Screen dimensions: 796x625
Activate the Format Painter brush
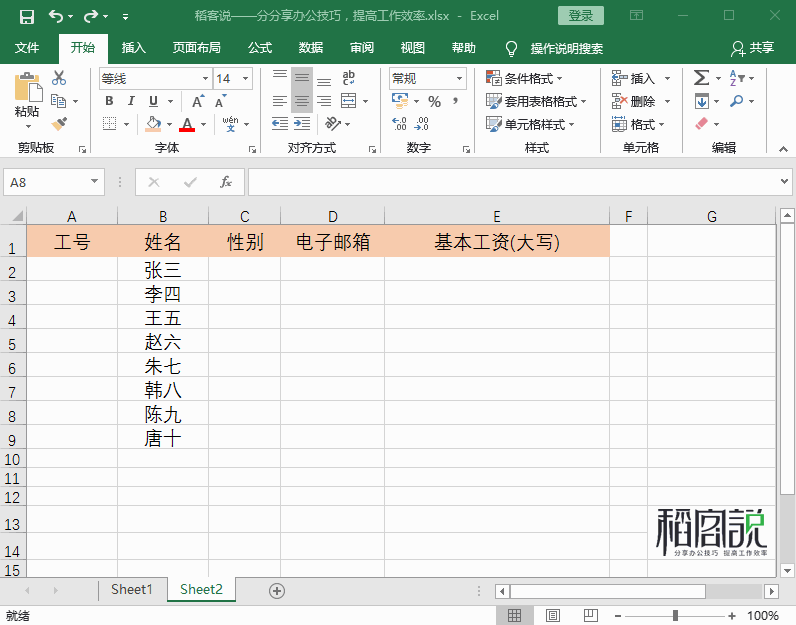pyautogui.click(x=59, y=124)
